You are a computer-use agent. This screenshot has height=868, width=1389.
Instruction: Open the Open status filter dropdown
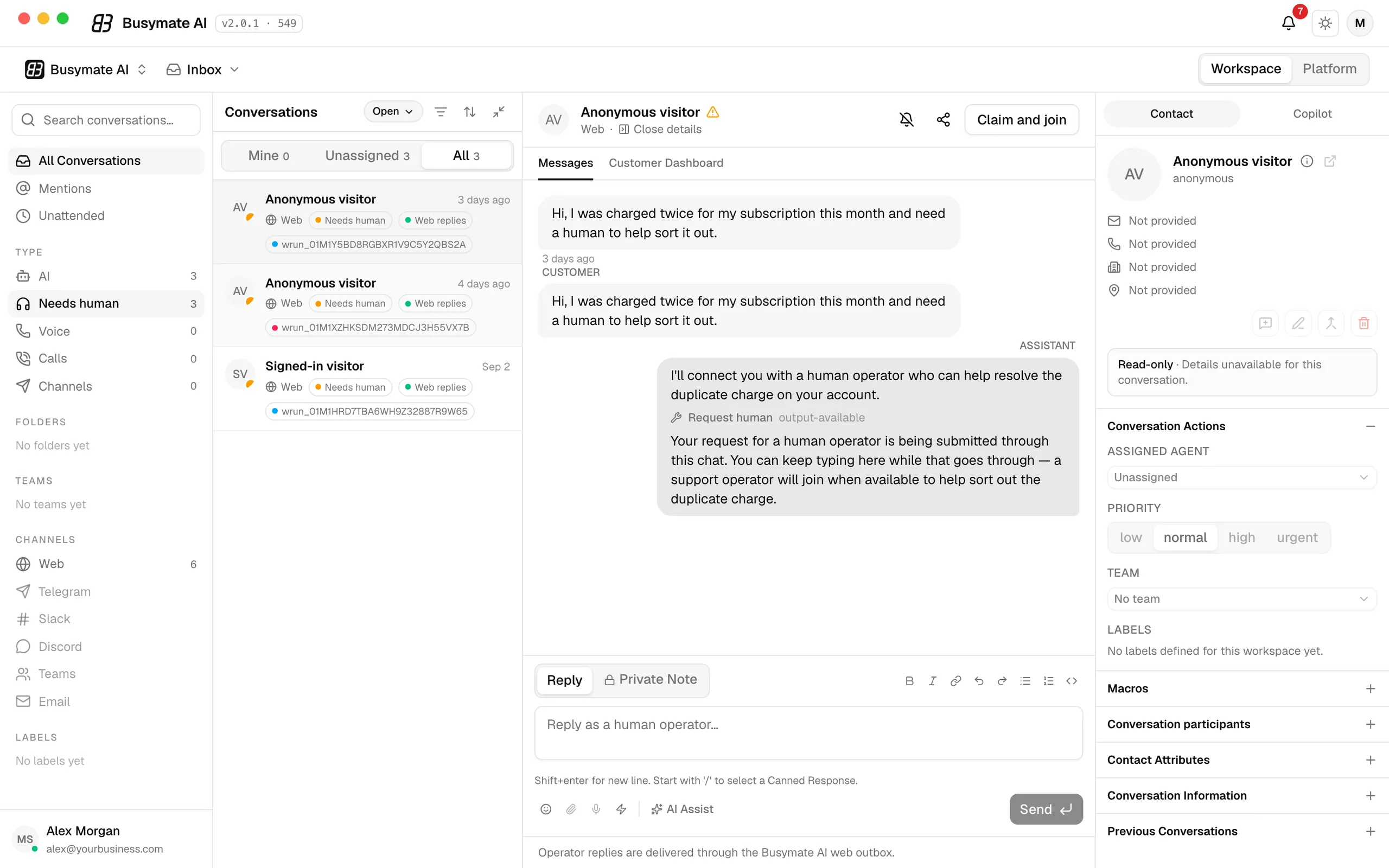click(393, 111)
